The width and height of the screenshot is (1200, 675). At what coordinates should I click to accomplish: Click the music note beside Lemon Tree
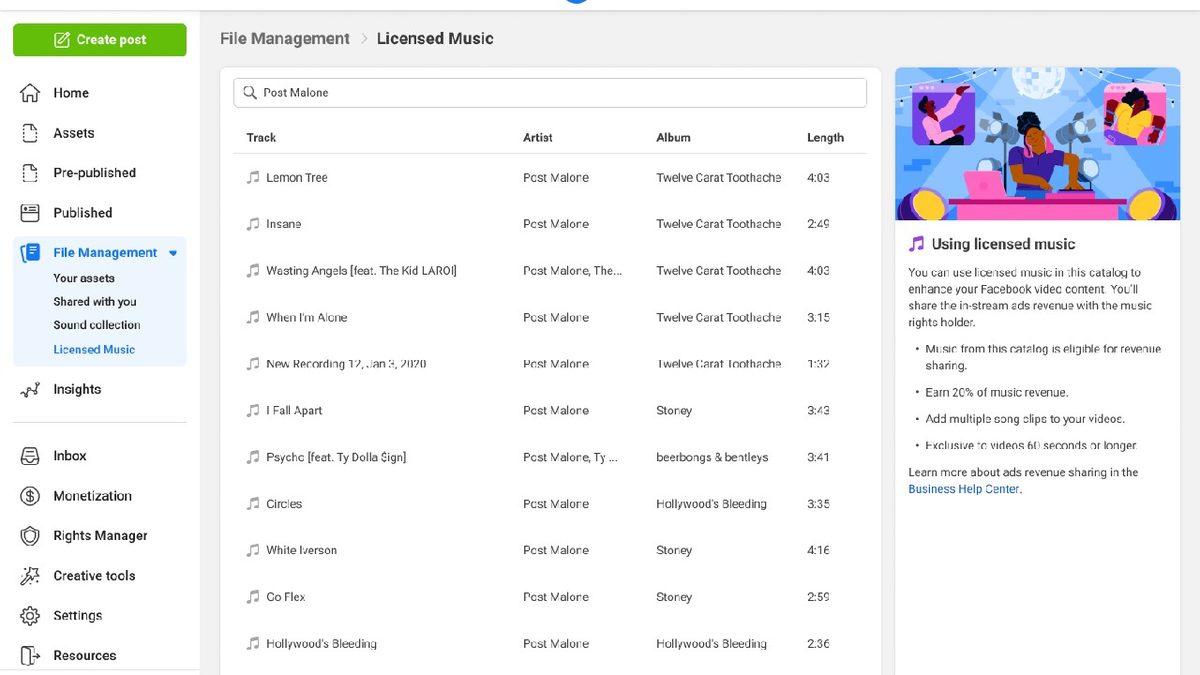[x=253, y=178]
